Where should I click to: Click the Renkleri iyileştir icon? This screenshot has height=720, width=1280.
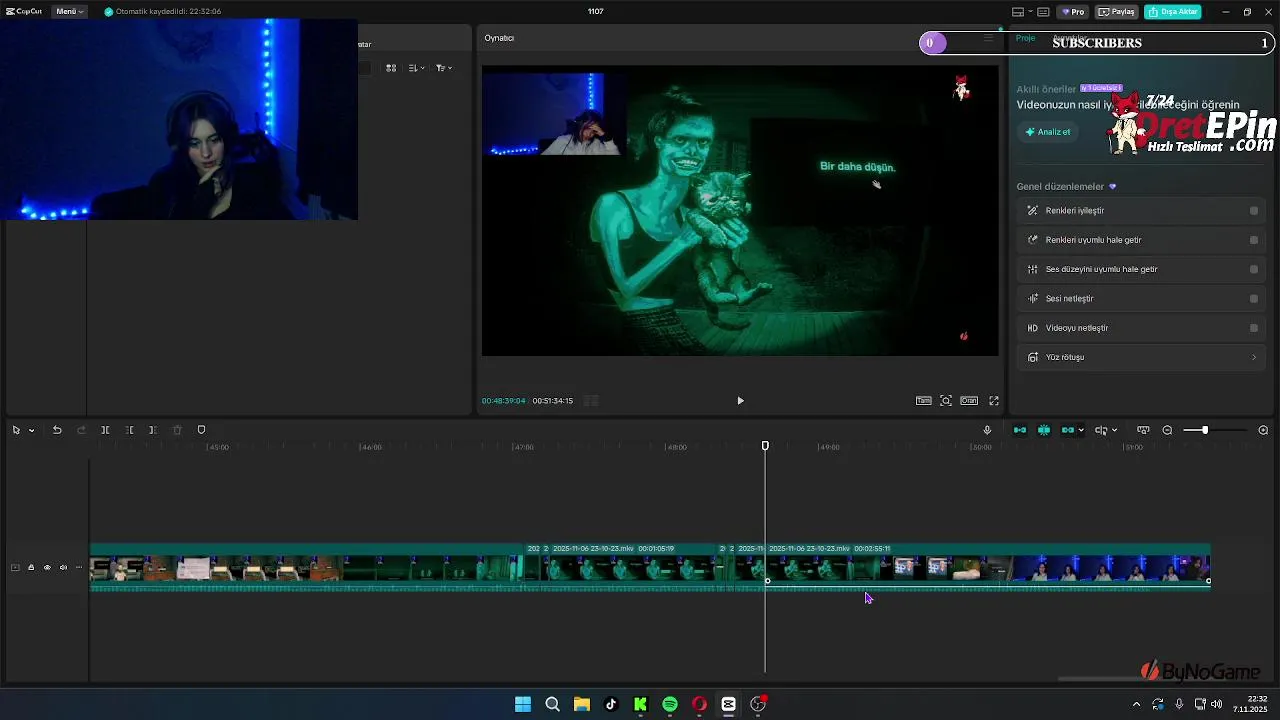[1033, 211]
